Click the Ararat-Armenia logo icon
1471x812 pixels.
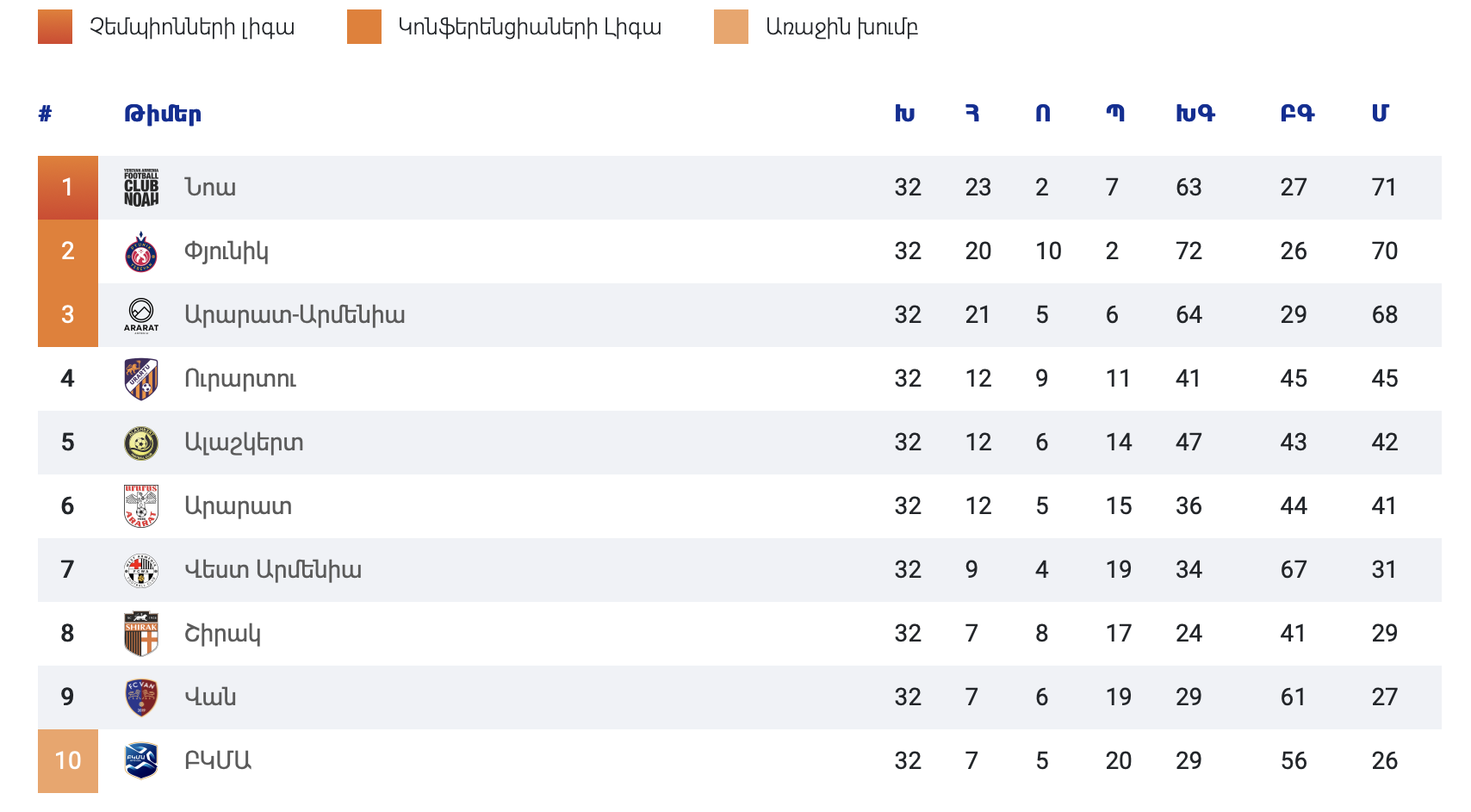pyautogui.click(x=141, y=315)
